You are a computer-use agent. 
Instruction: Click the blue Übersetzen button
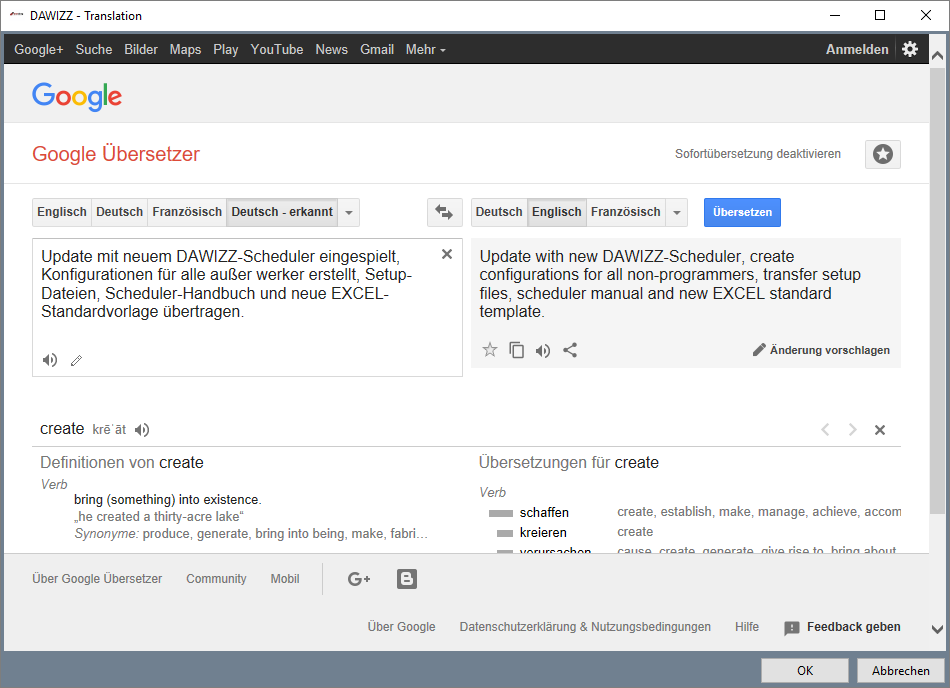742,213
